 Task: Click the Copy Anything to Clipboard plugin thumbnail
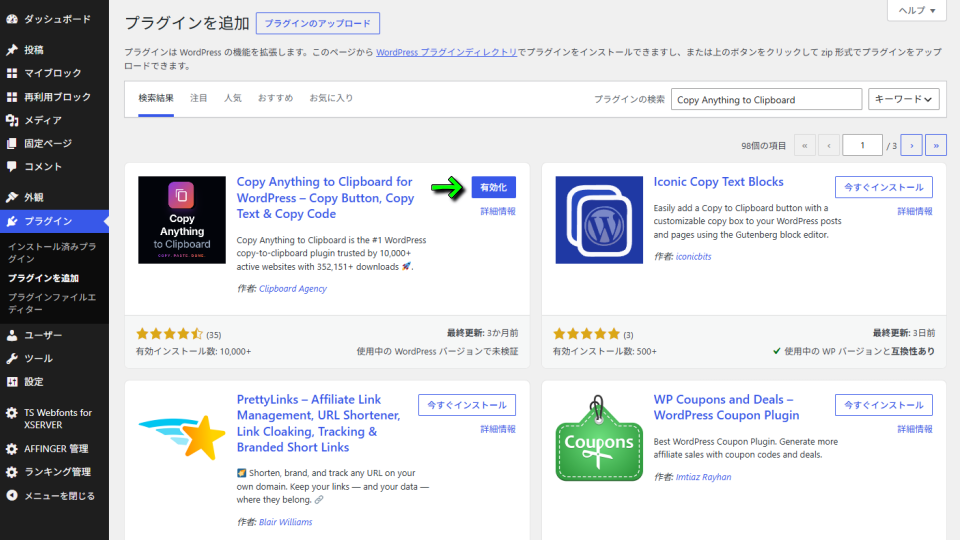(182, 220)
